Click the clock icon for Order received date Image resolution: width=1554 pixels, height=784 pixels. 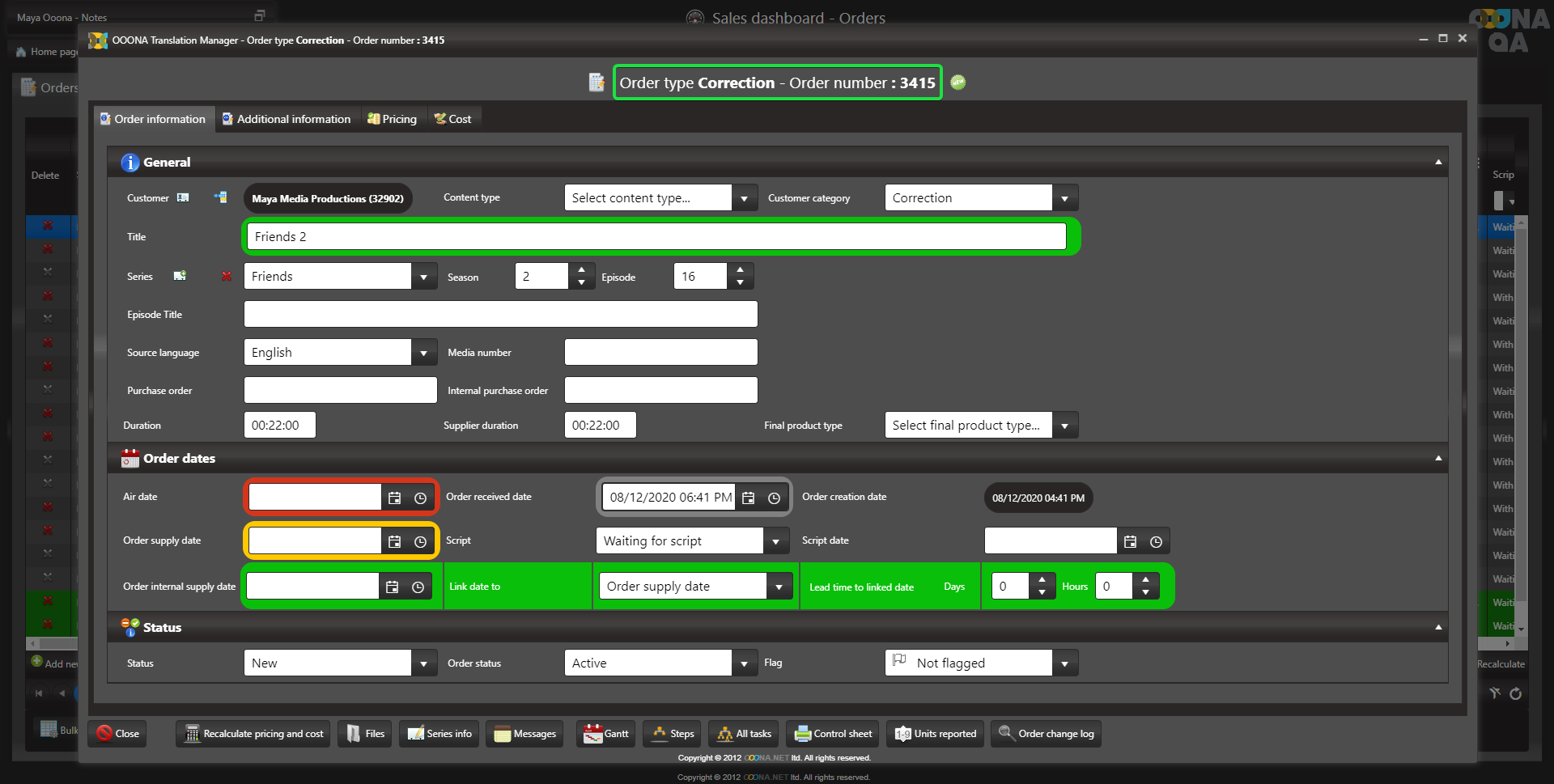(x=774, y=498)
